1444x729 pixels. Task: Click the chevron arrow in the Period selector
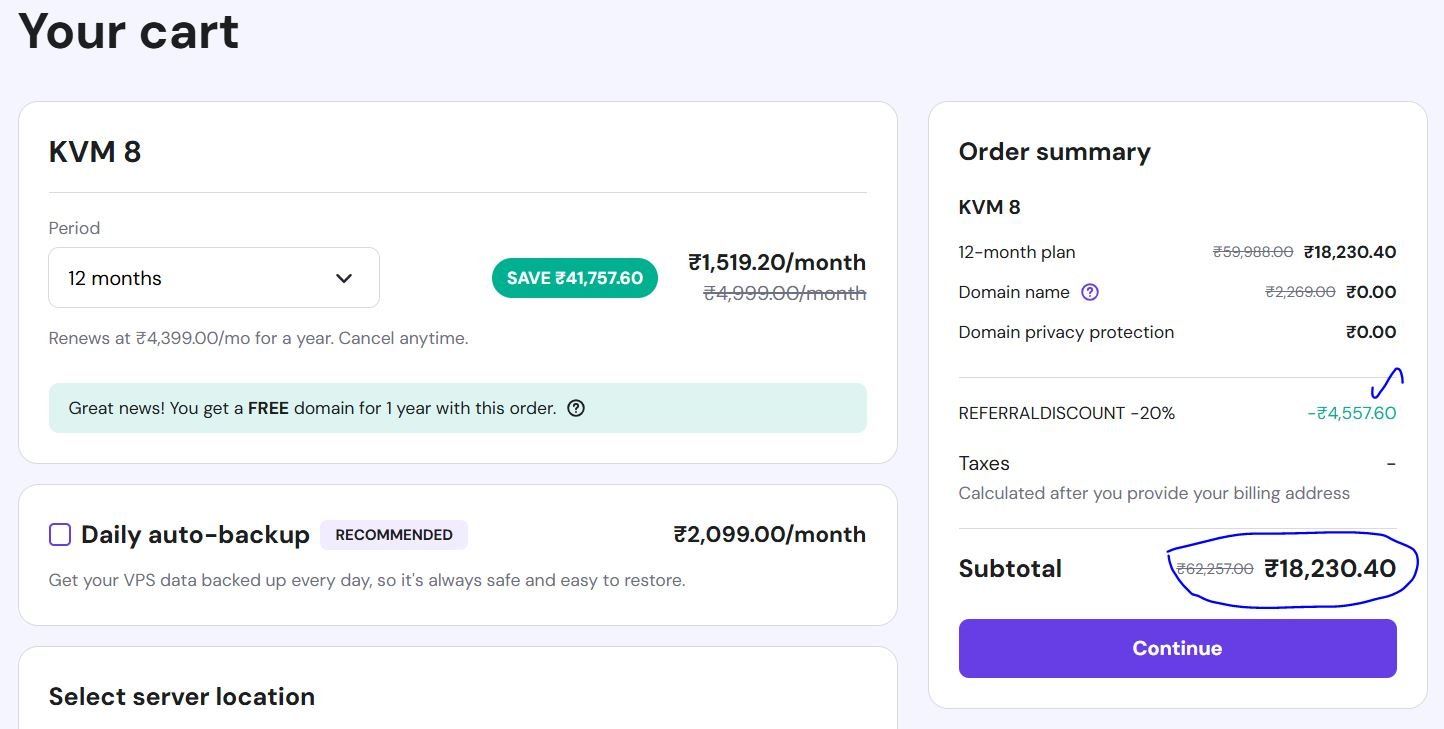click(x=344, y=278)
